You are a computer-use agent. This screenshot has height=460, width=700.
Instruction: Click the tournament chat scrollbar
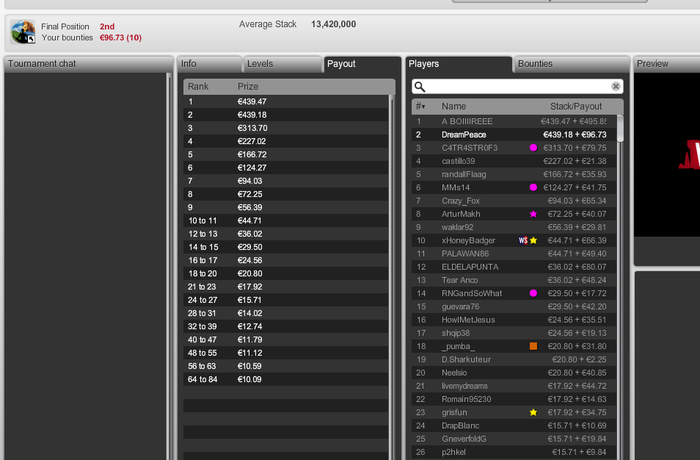point(169,266)
